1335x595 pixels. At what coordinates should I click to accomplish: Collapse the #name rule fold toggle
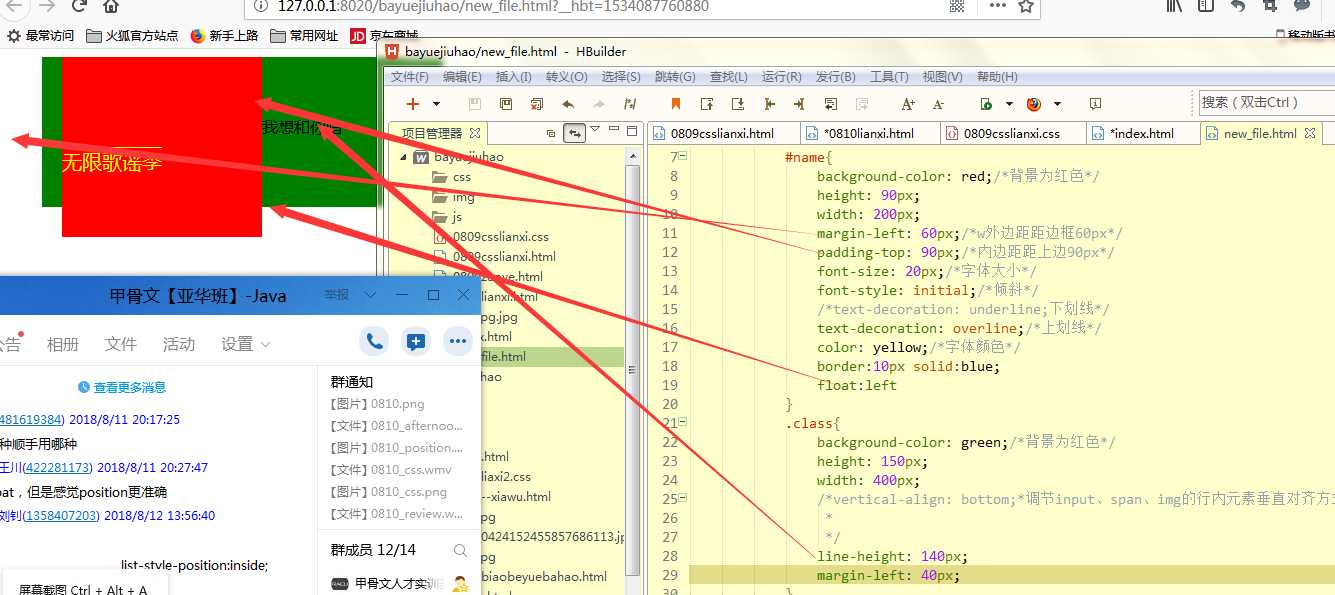[683, 156]
